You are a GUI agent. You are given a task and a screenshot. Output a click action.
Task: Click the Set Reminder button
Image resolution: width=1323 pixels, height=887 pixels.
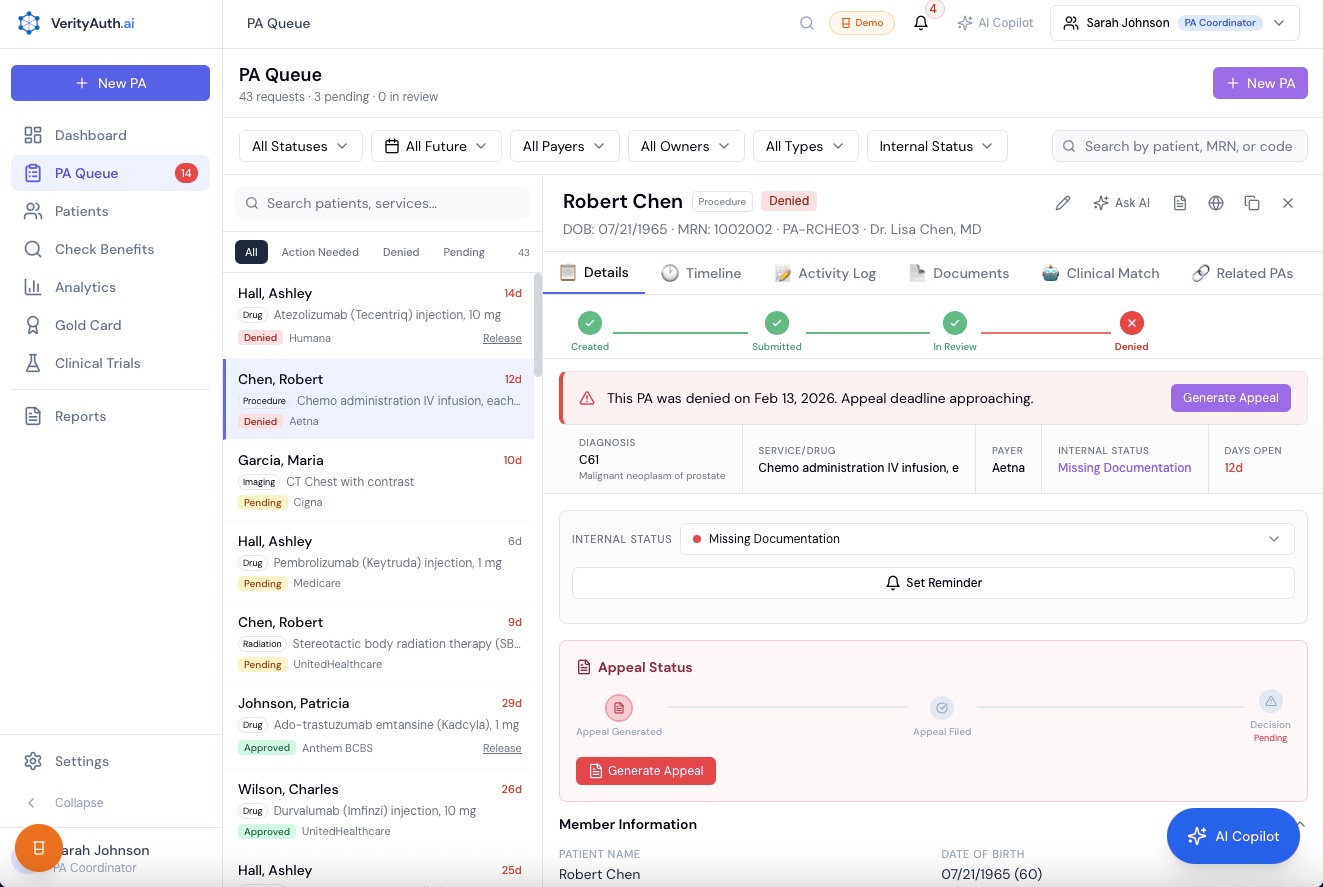933,583
